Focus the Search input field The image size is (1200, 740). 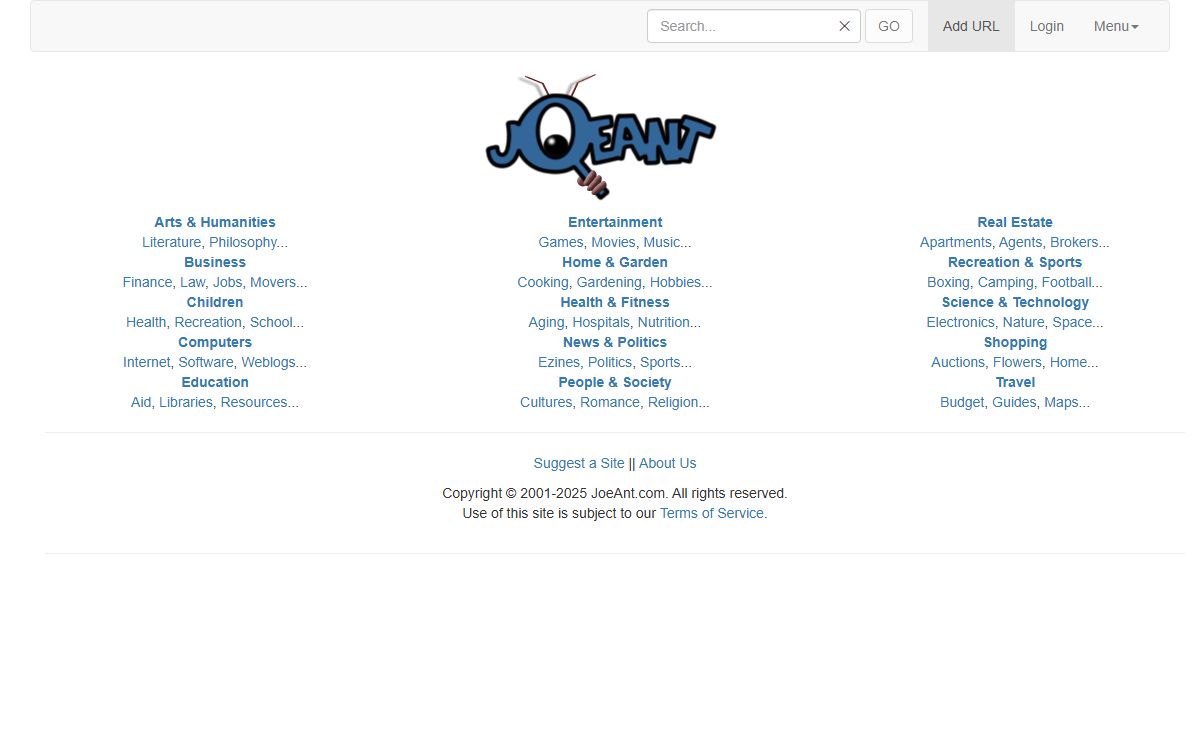(x=754, y=26)
